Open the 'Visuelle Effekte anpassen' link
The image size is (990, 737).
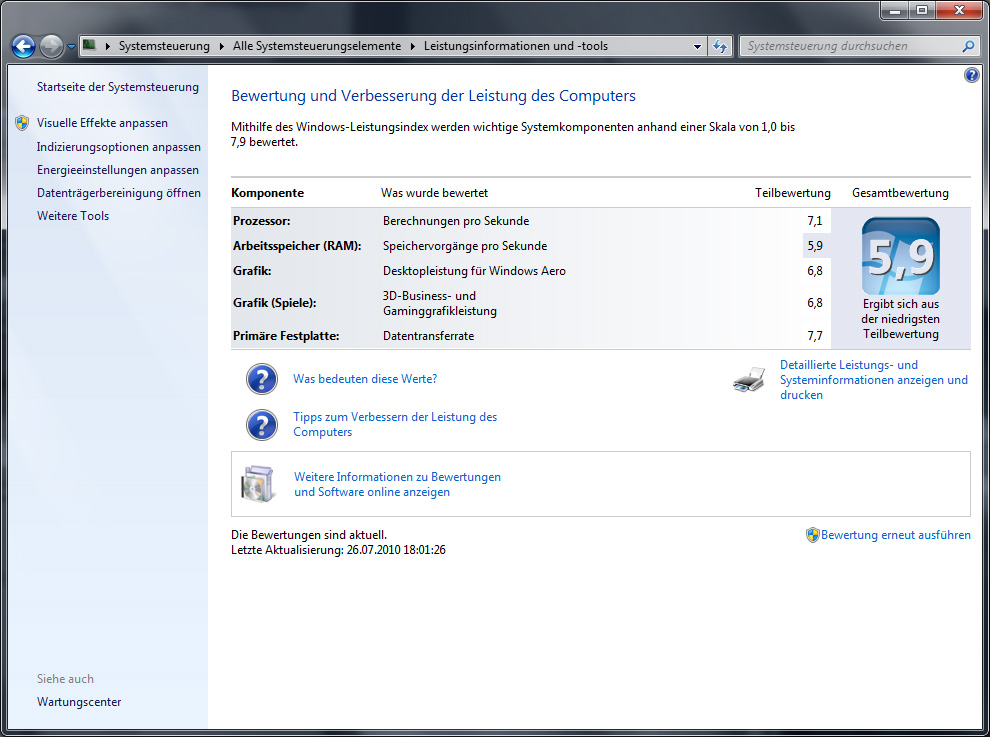point(102,123)
